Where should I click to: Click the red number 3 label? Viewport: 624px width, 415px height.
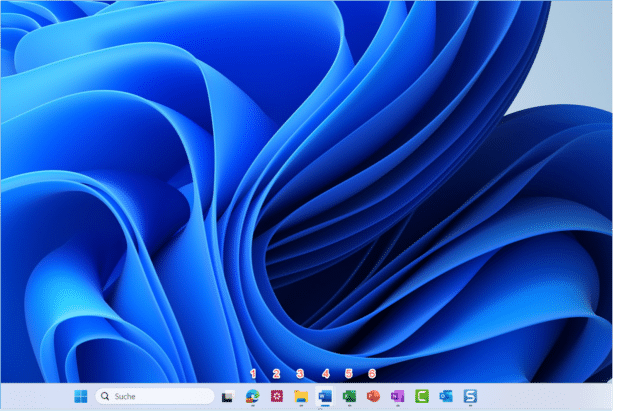click(x=301, y=373)
